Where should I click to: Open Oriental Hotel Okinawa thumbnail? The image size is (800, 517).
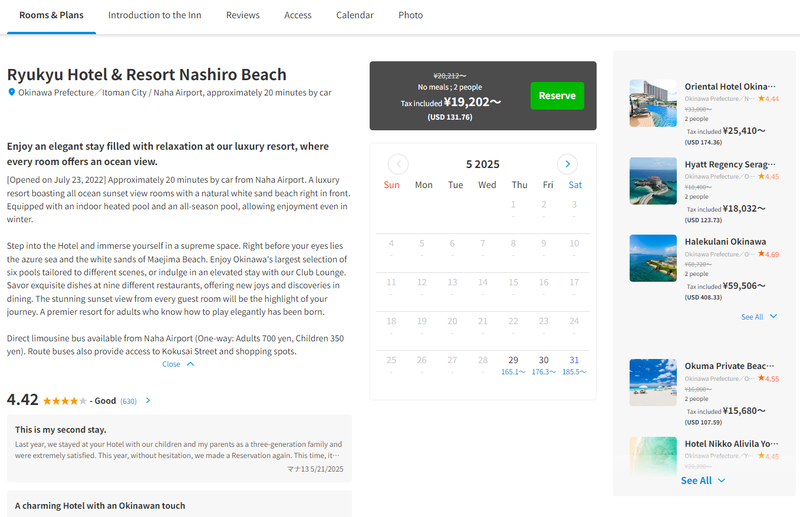click(653, 103)
